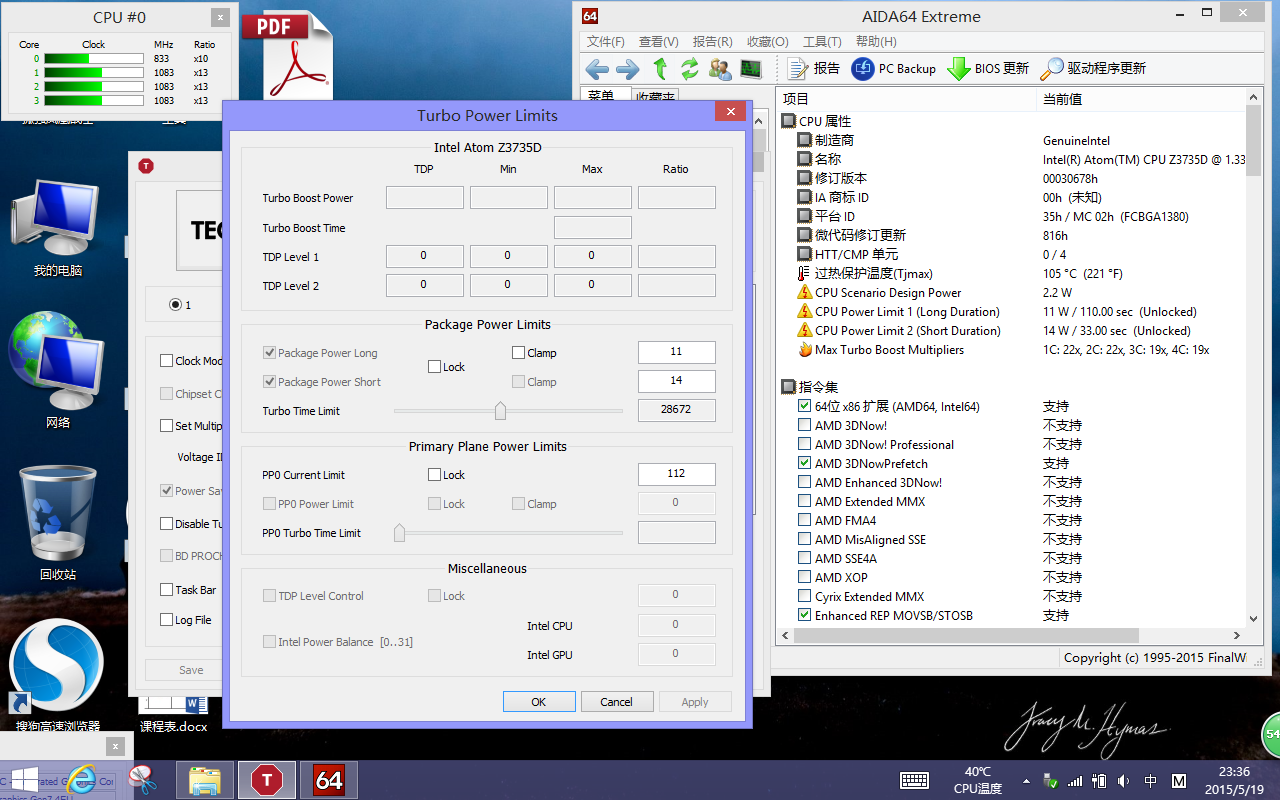Screen dimensions: 1280x800
Task: Open 帮助(H) menu in AIDA64
Action: pyautogui.click(x=876, y=42)
